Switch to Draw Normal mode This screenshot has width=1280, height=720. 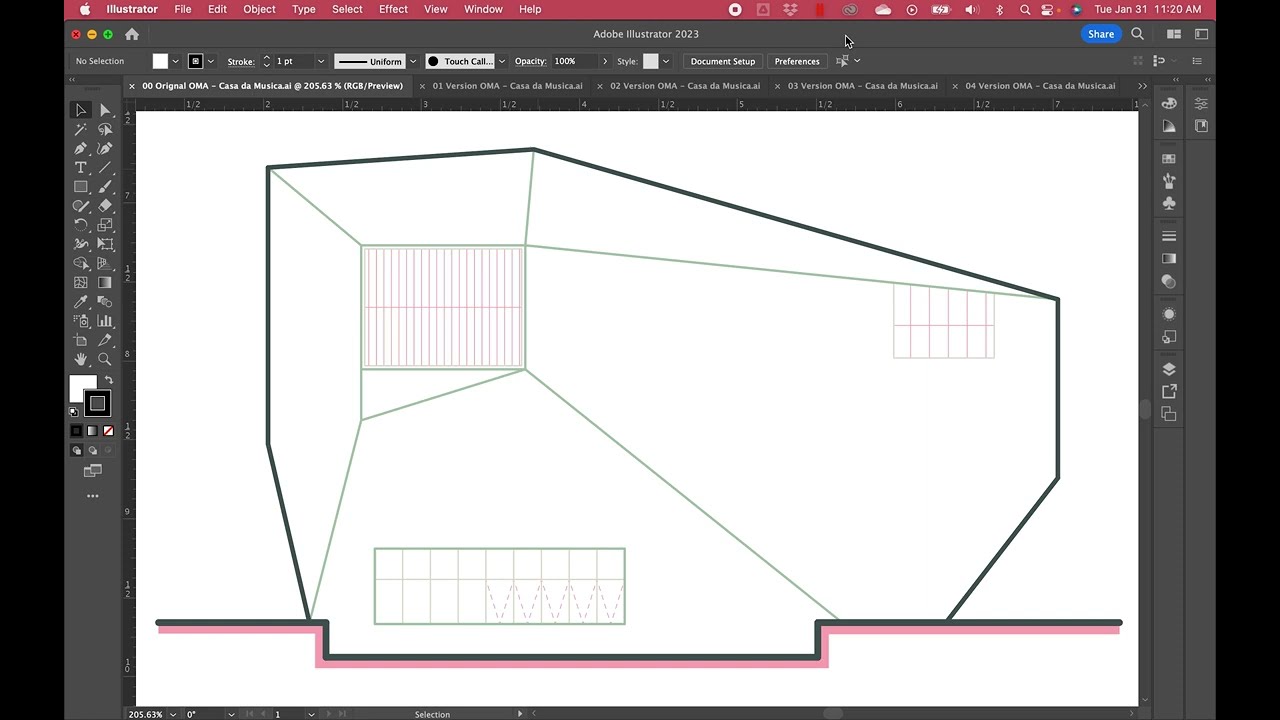[x=76, y=450]
